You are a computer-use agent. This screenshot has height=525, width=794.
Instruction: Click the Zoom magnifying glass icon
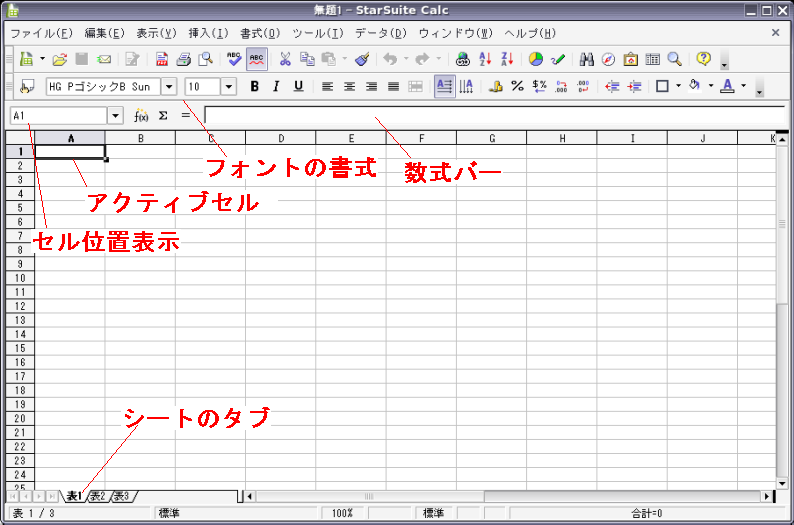(x=674, y=59)
